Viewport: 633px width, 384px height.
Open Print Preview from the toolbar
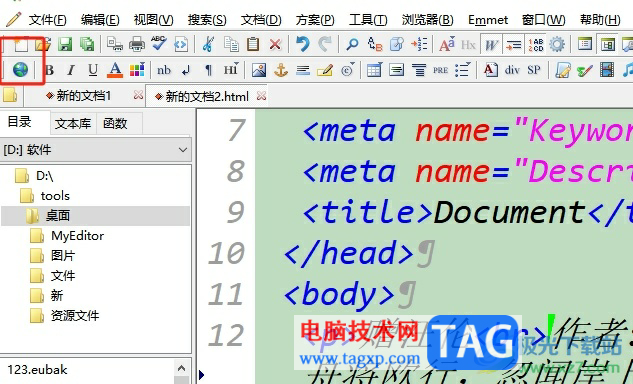115,44
